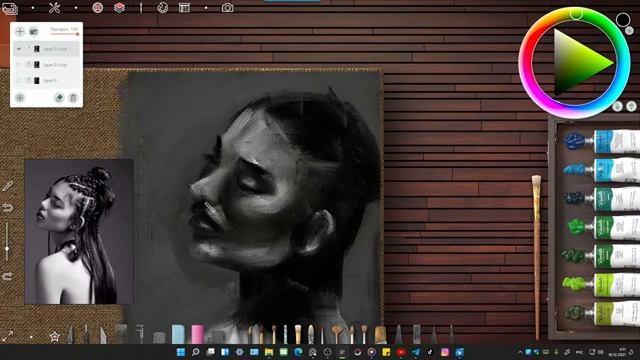Click the right small round button under color wheel
The width and height of the screenshot is (640, 360).
(631, 107)
